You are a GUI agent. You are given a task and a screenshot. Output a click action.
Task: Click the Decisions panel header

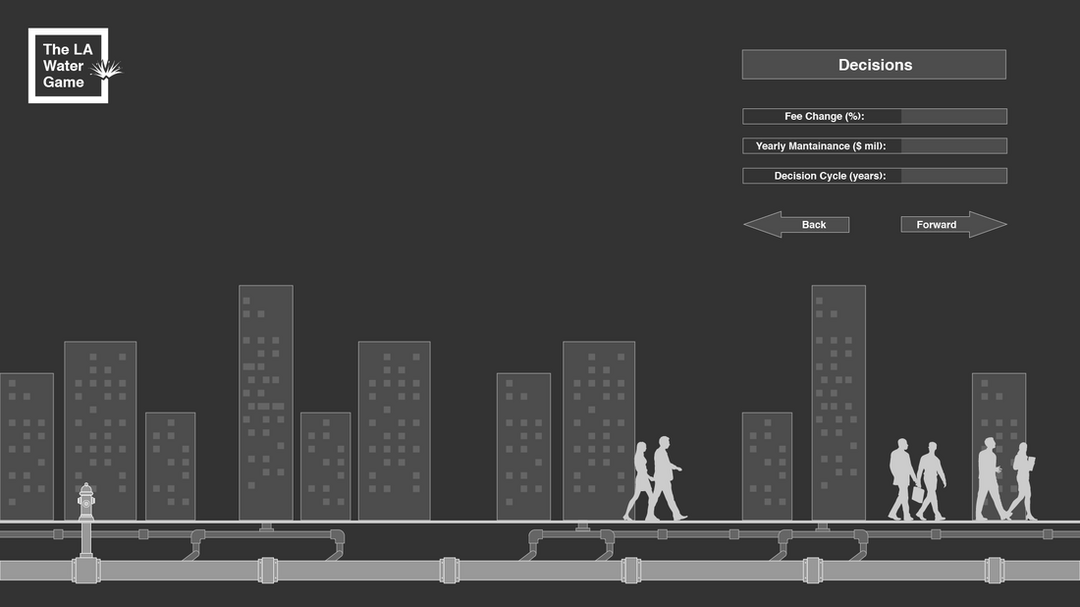(x=874, y=65)
